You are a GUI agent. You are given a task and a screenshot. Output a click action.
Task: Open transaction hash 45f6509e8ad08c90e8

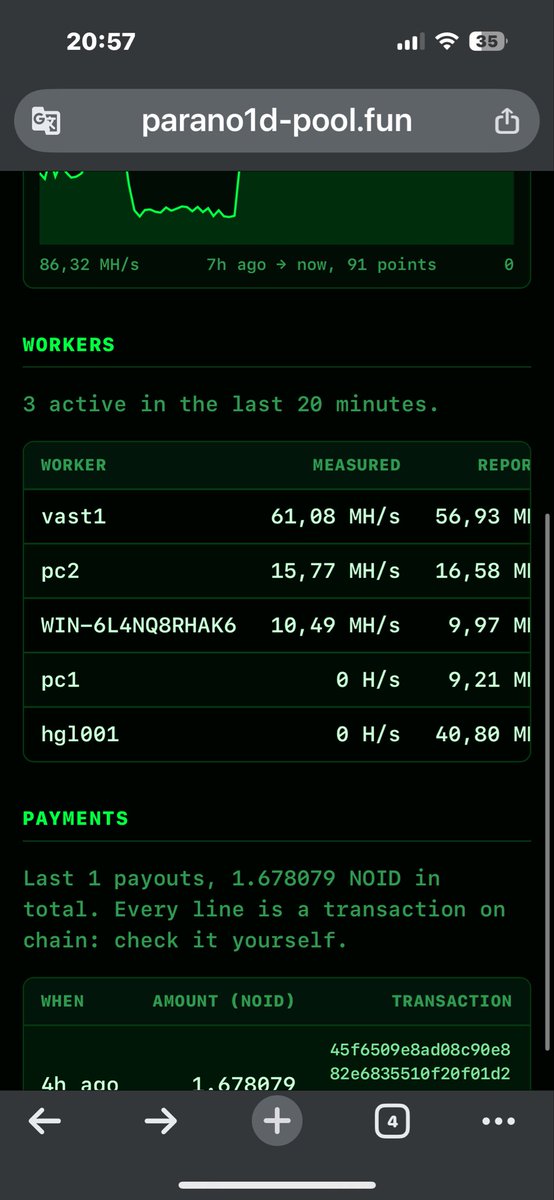pyautogui.click(x=420, y=1049)
